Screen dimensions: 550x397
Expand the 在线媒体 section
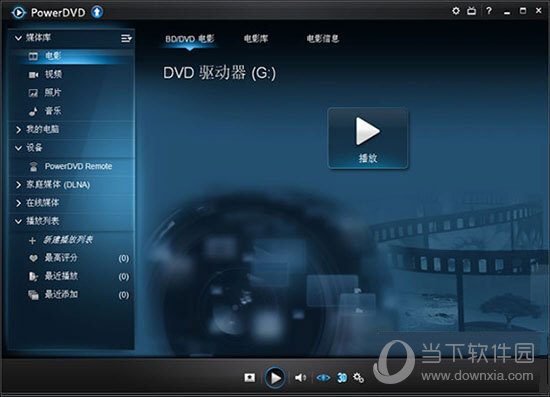(18, 203)
